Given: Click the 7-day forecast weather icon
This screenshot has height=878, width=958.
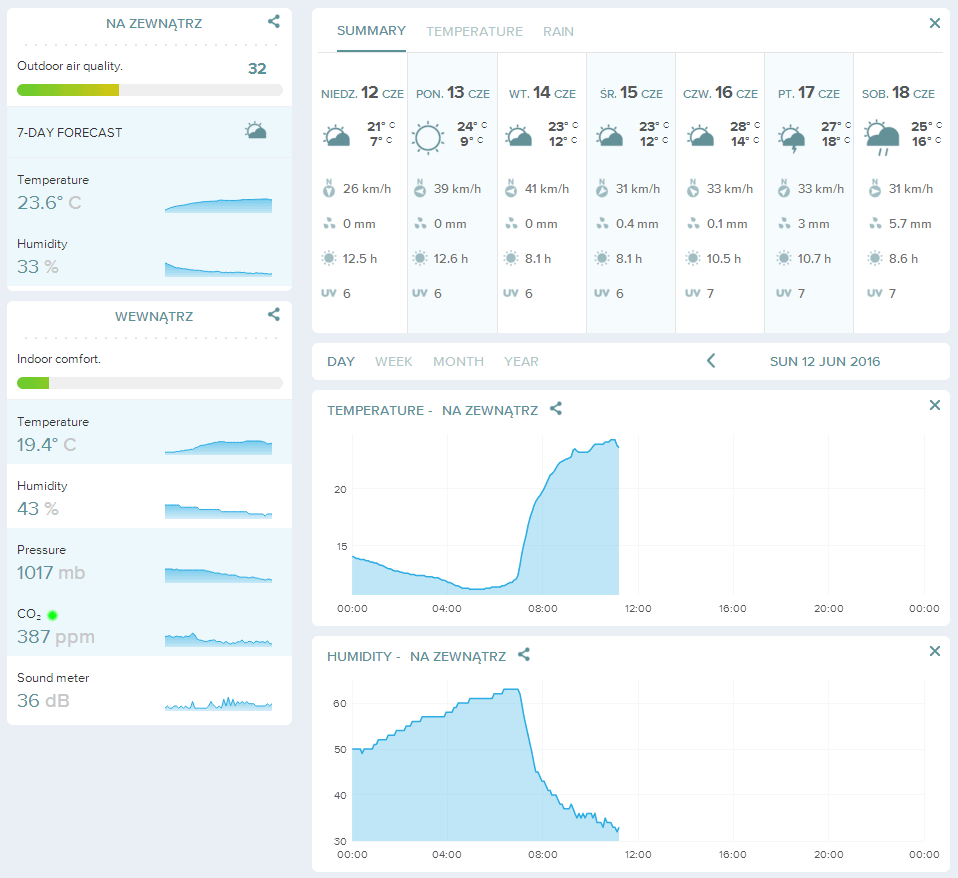Looking at the screenshot, I should pos(256,132).
